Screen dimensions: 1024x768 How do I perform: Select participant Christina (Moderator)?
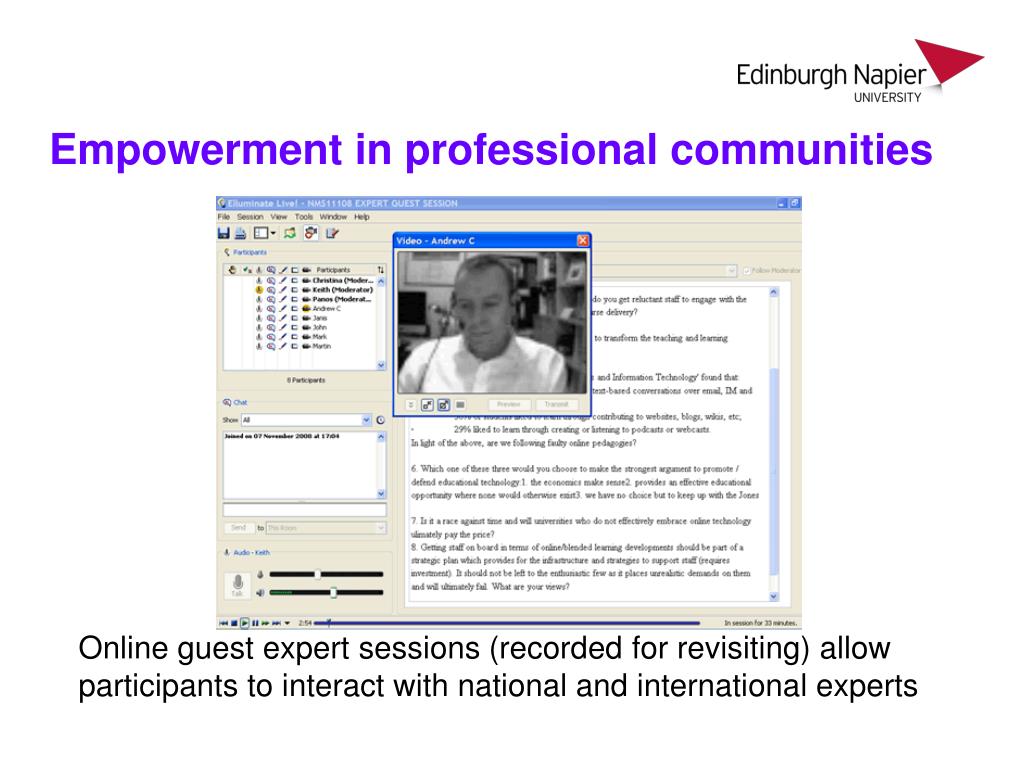point(343,281)
